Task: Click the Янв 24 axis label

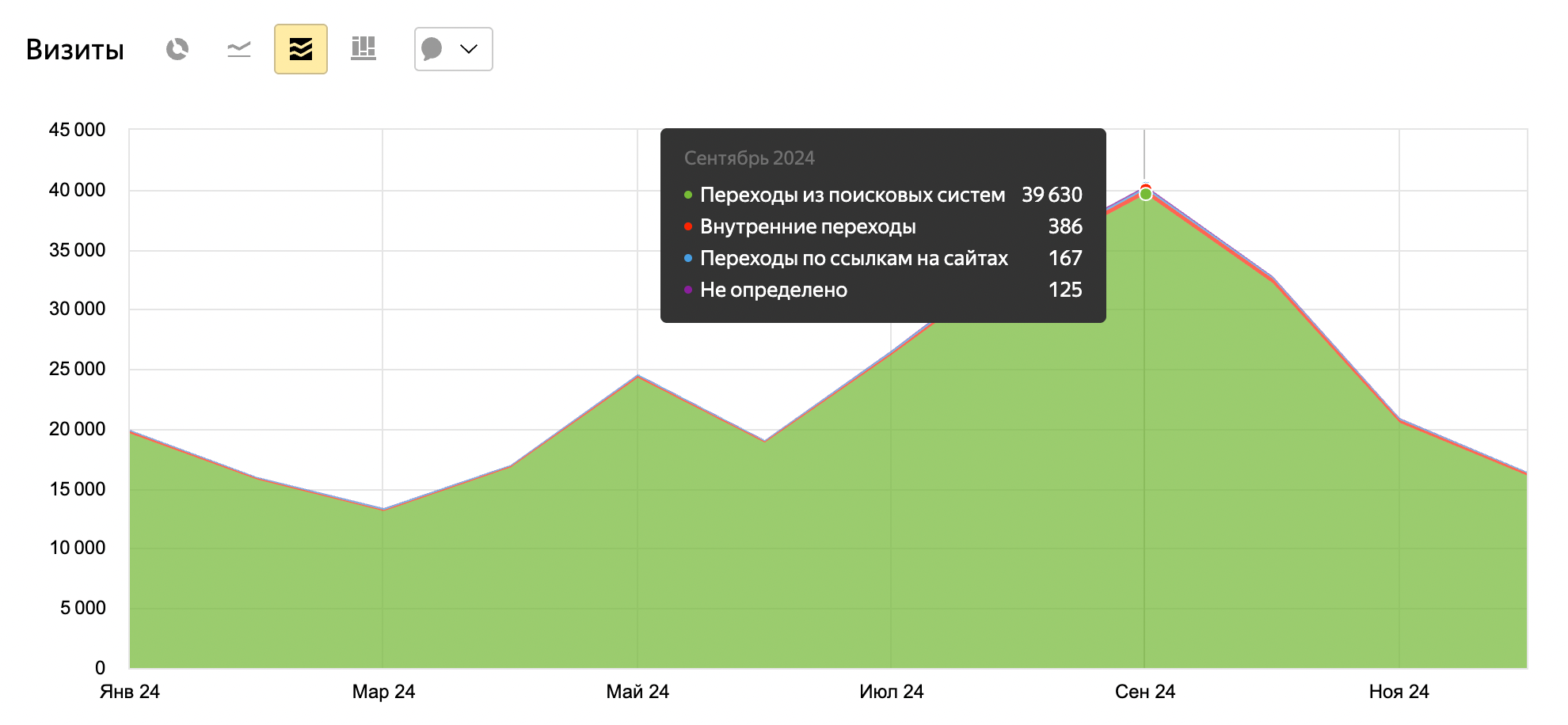Action: click(130, 692)
